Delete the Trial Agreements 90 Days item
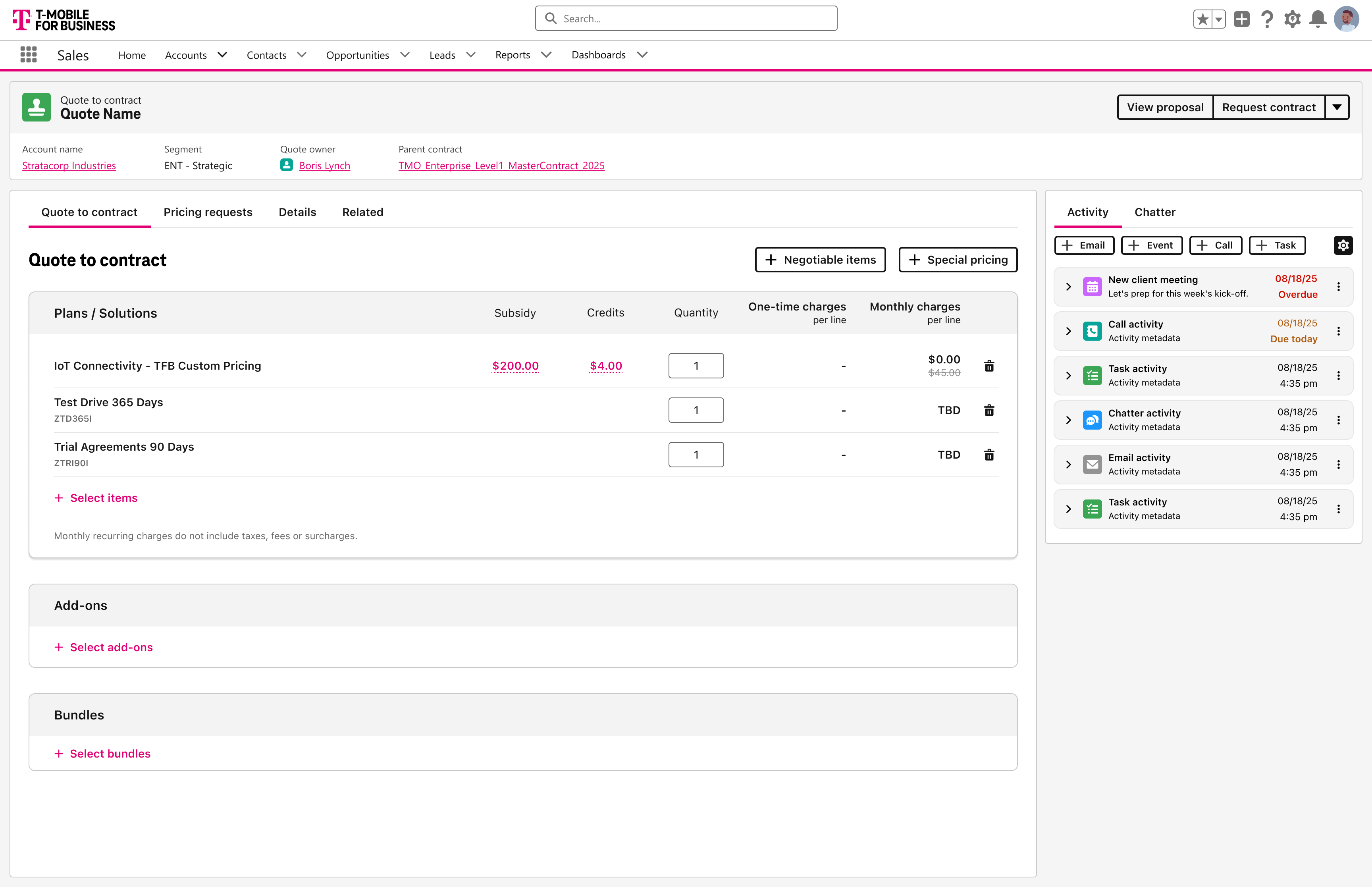The width and height of the screenshot is (1372, 887). click(x=989, y=455)
